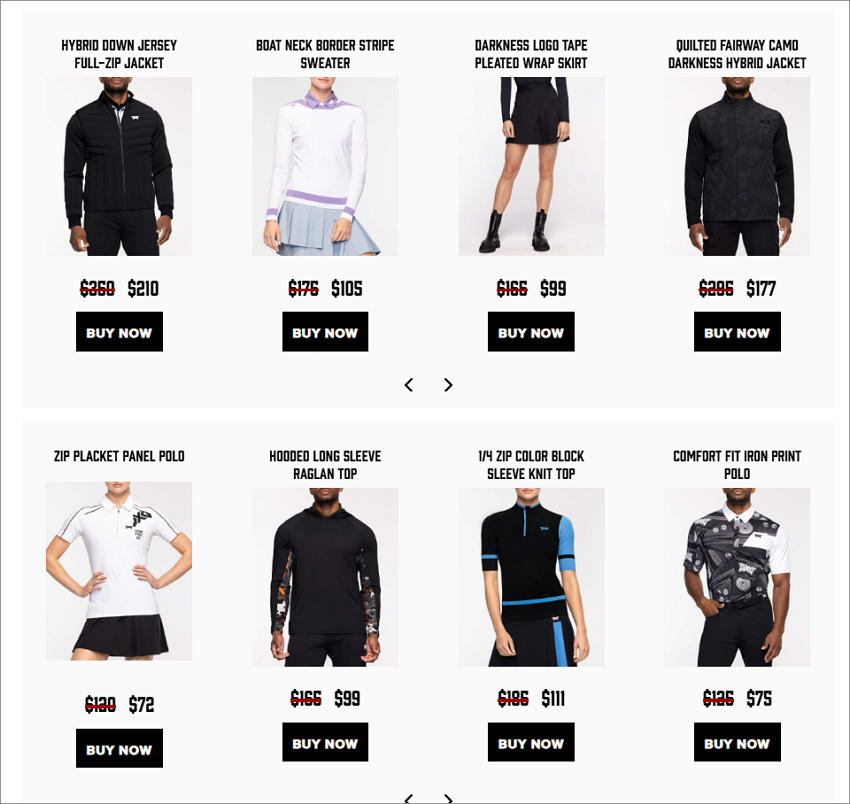This screenshot has height=804, width=850.
Task: Open the Quilted Fairway Camo jacket image
Action: [x=737, y=166]
